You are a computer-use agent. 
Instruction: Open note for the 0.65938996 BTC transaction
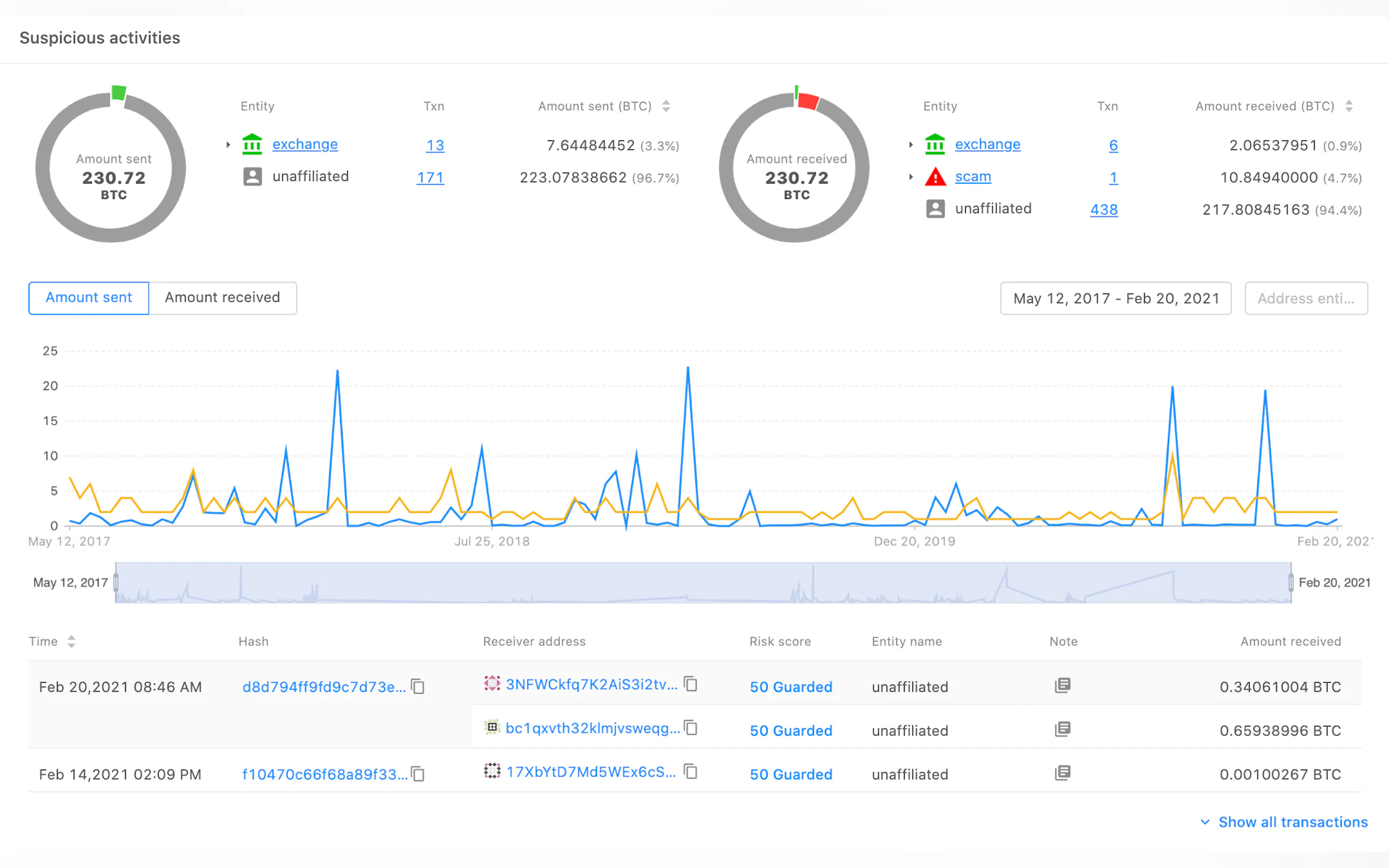point(1063,729)
